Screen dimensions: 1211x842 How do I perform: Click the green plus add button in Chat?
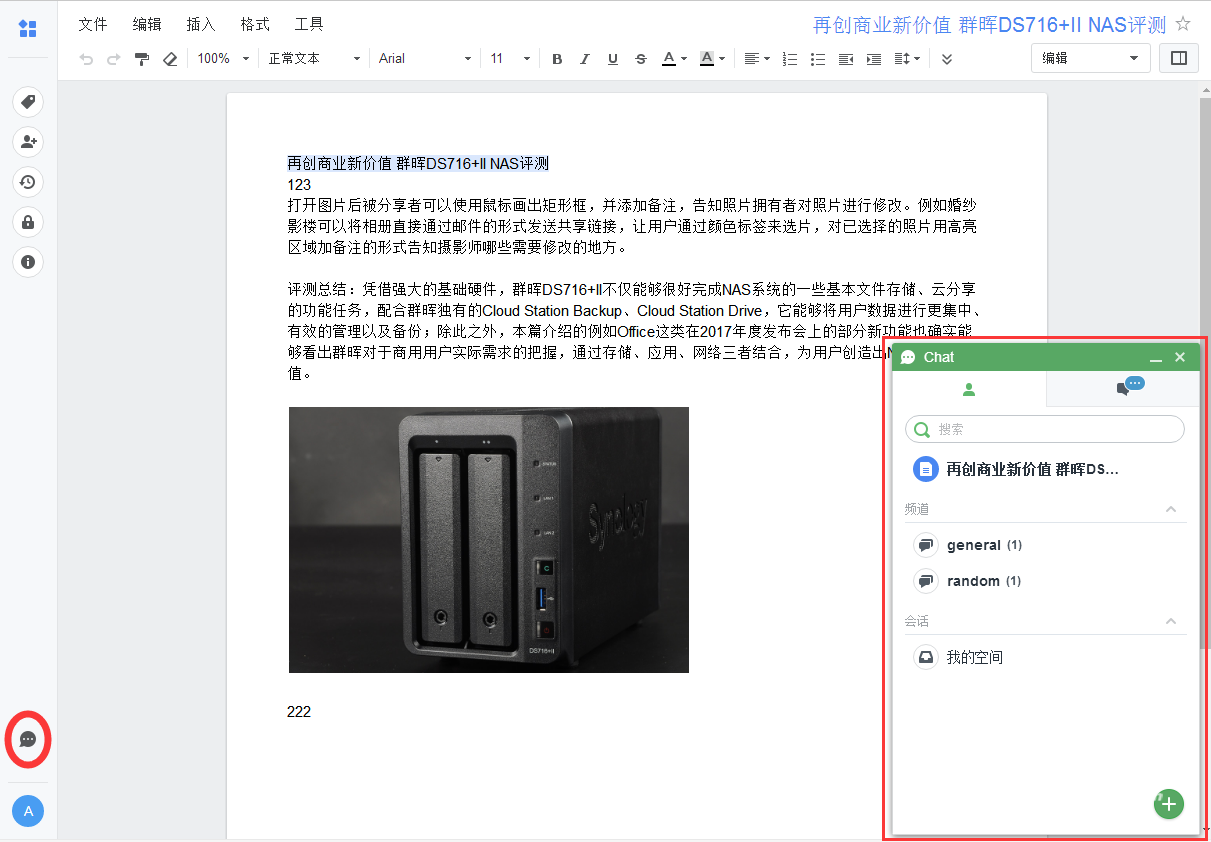(1169, 804)
